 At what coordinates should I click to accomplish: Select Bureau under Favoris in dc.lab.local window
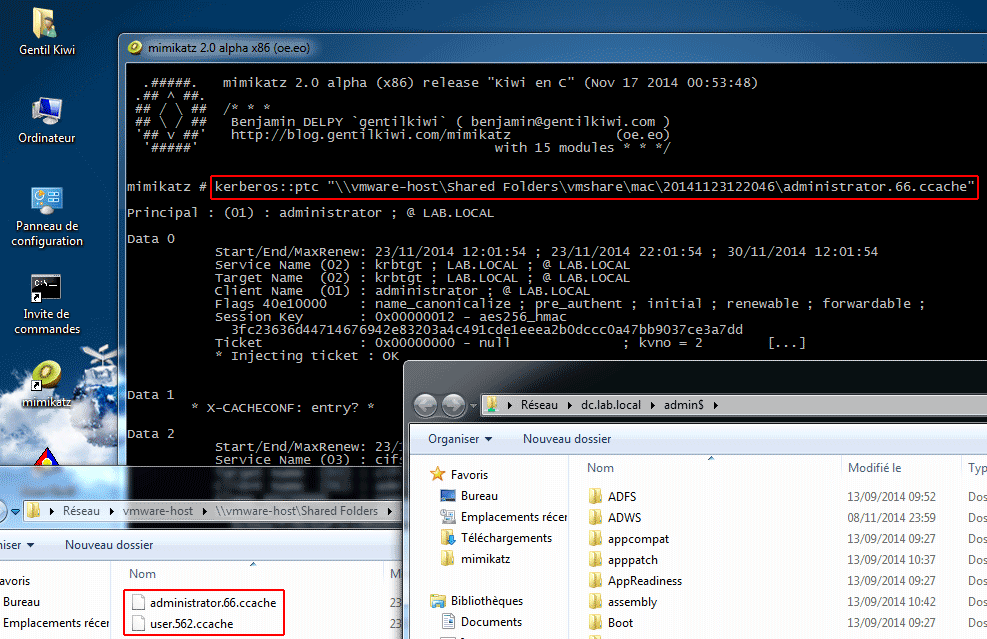(x=478, y=496)
